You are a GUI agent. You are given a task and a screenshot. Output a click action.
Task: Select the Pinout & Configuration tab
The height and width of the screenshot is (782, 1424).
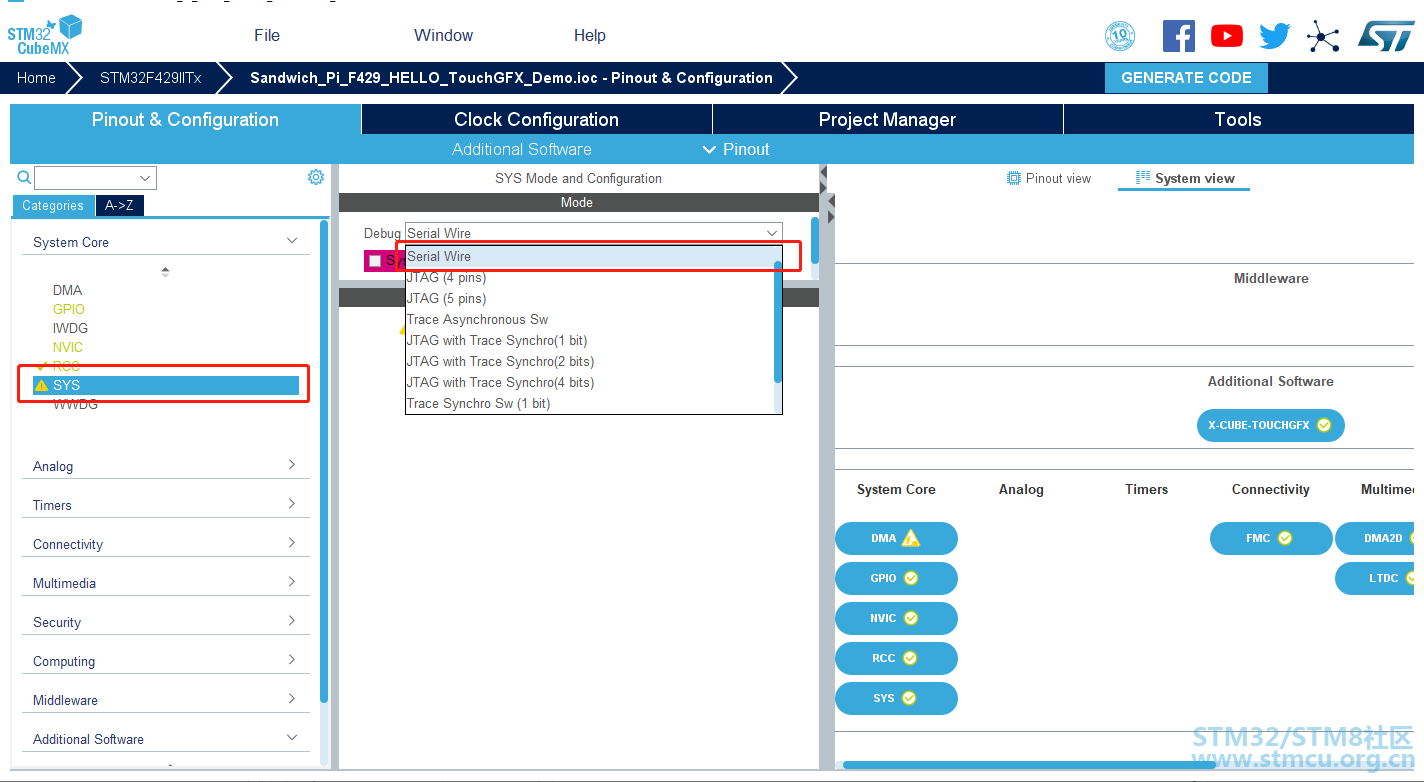[x=186, y=119]
